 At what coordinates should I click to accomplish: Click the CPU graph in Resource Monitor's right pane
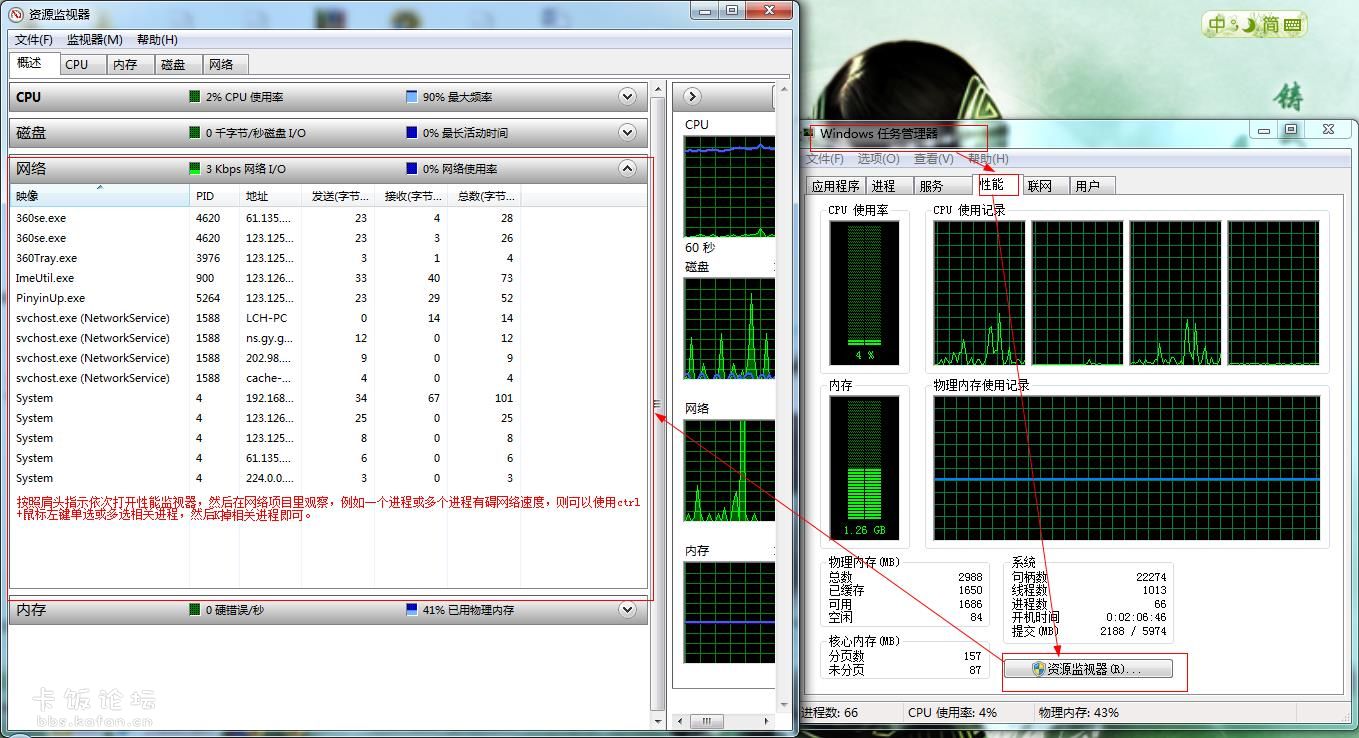pos(729,186)
